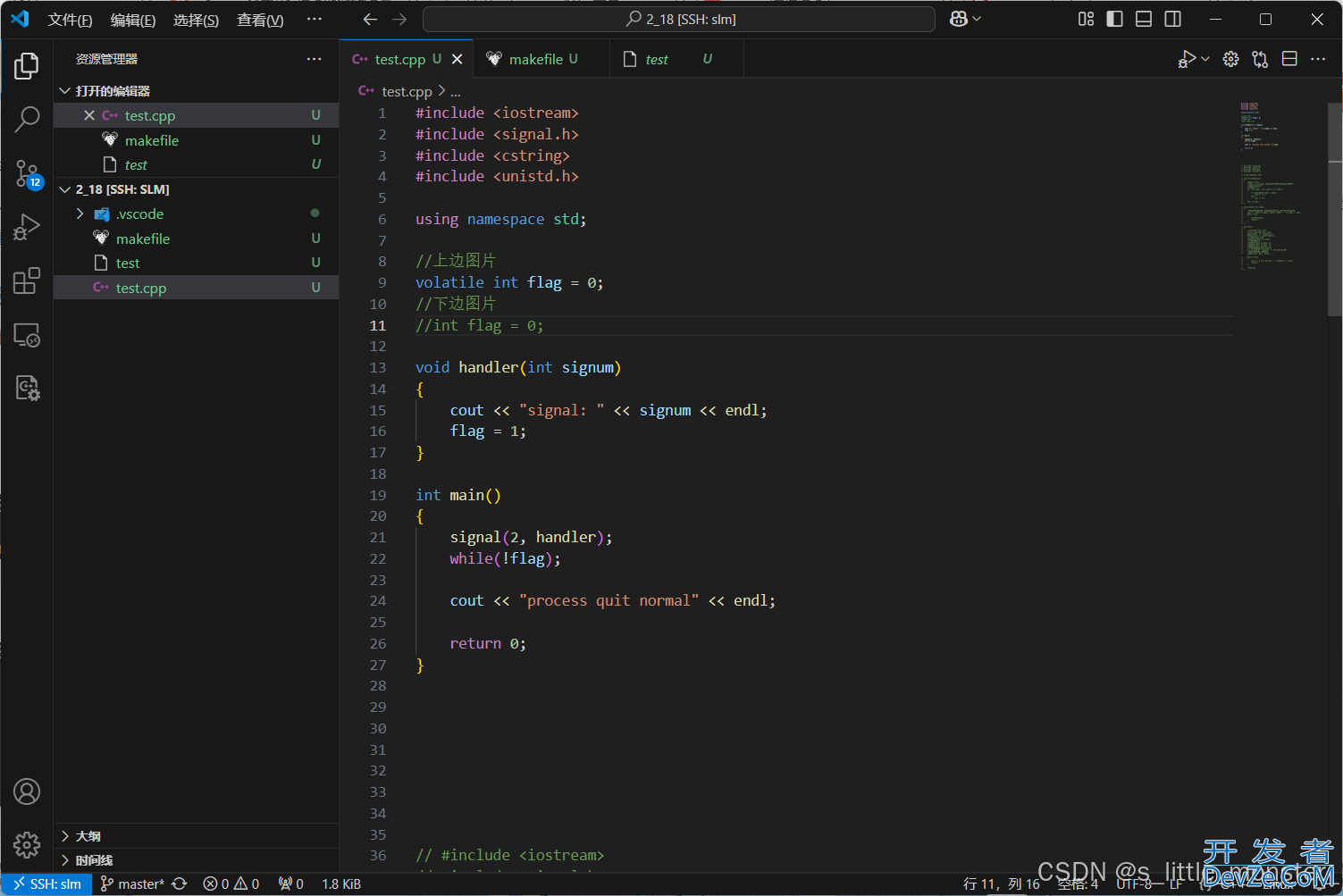Click the open changes icon in editor toolbar
Screen dimensions: 1343x896
[1260, 59]
